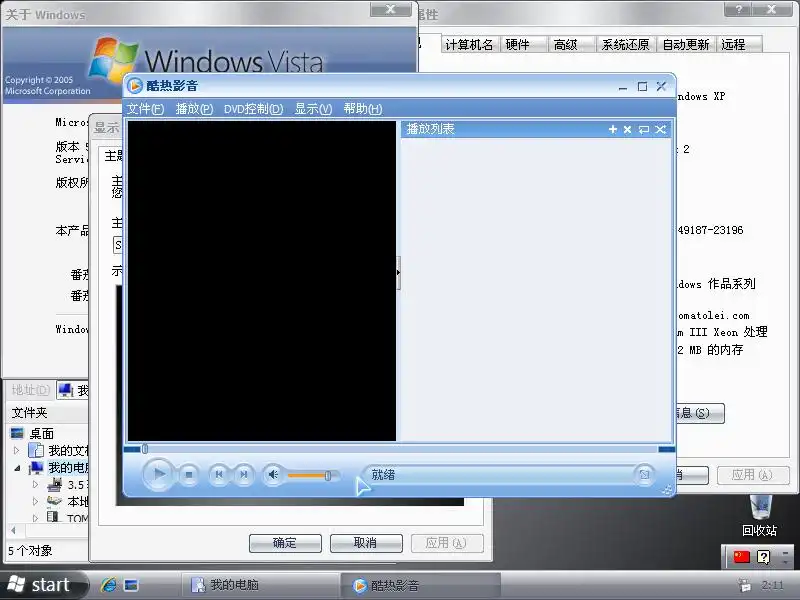
Task: Click the player resize grip corner
Action: [x=667, y=490]
